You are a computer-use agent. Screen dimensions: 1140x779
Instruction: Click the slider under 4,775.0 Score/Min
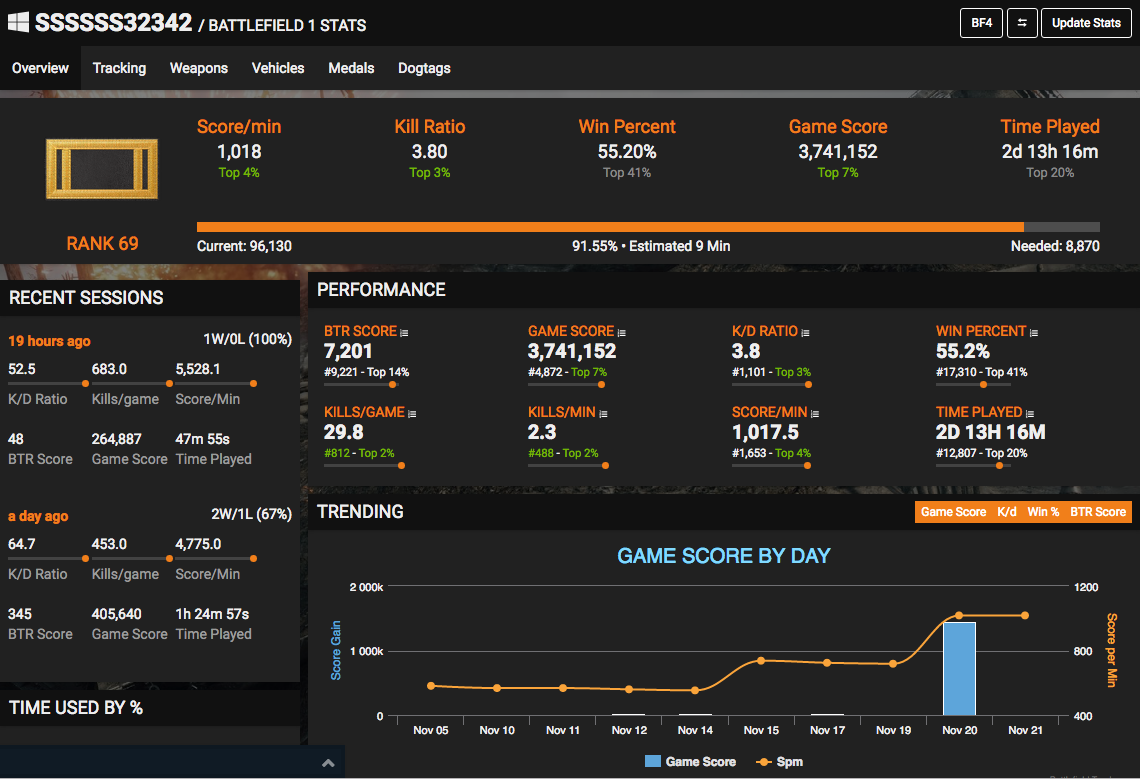[216, 559]
